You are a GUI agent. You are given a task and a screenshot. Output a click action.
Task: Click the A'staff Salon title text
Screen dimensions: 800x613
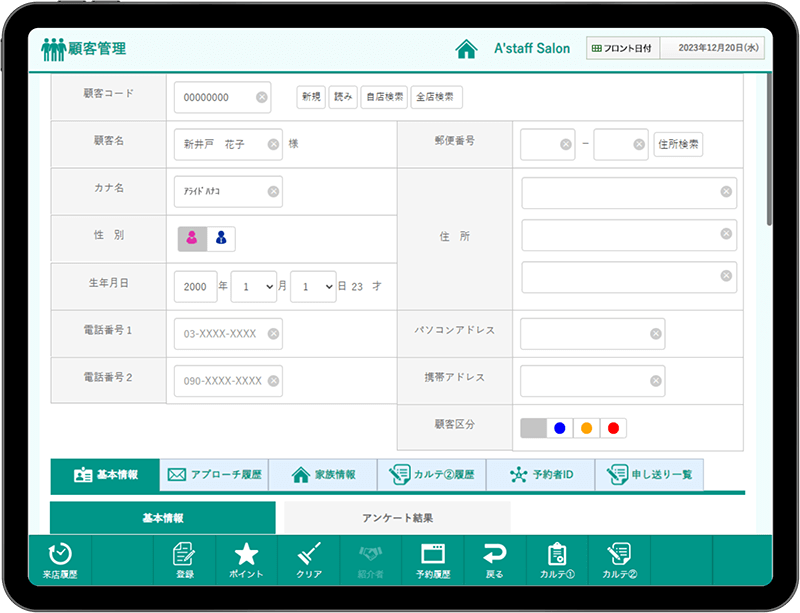click(x=532, y=48)
